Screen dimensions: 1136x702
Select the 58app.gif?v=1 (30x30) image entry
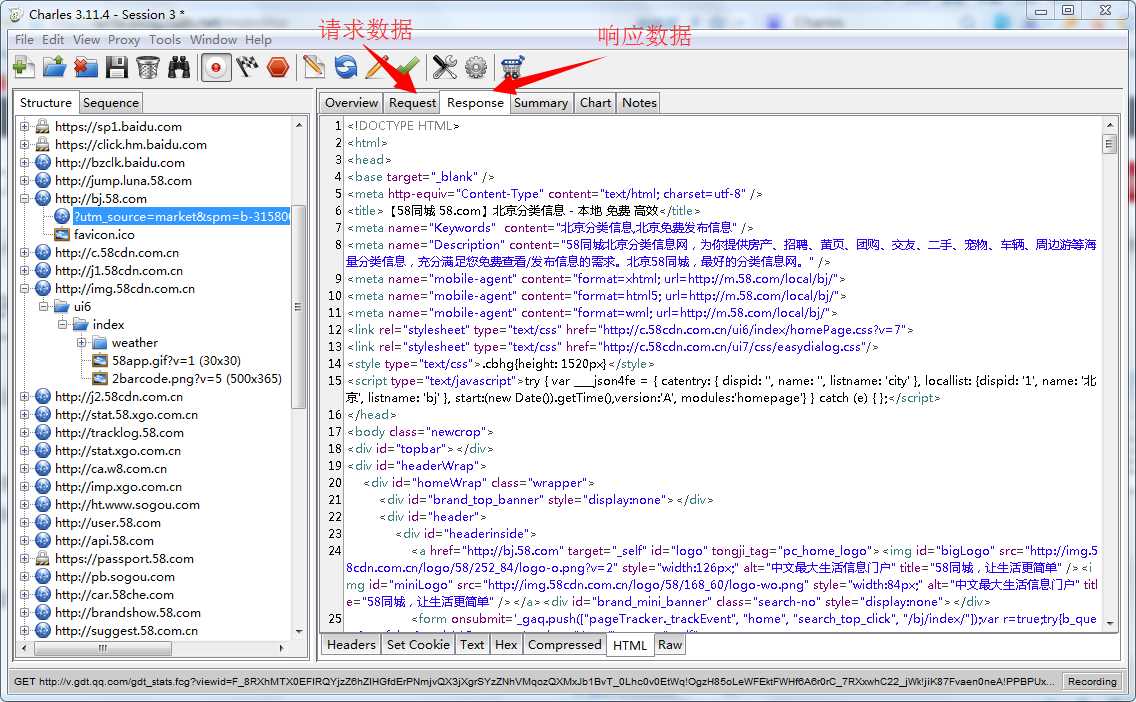176,360
